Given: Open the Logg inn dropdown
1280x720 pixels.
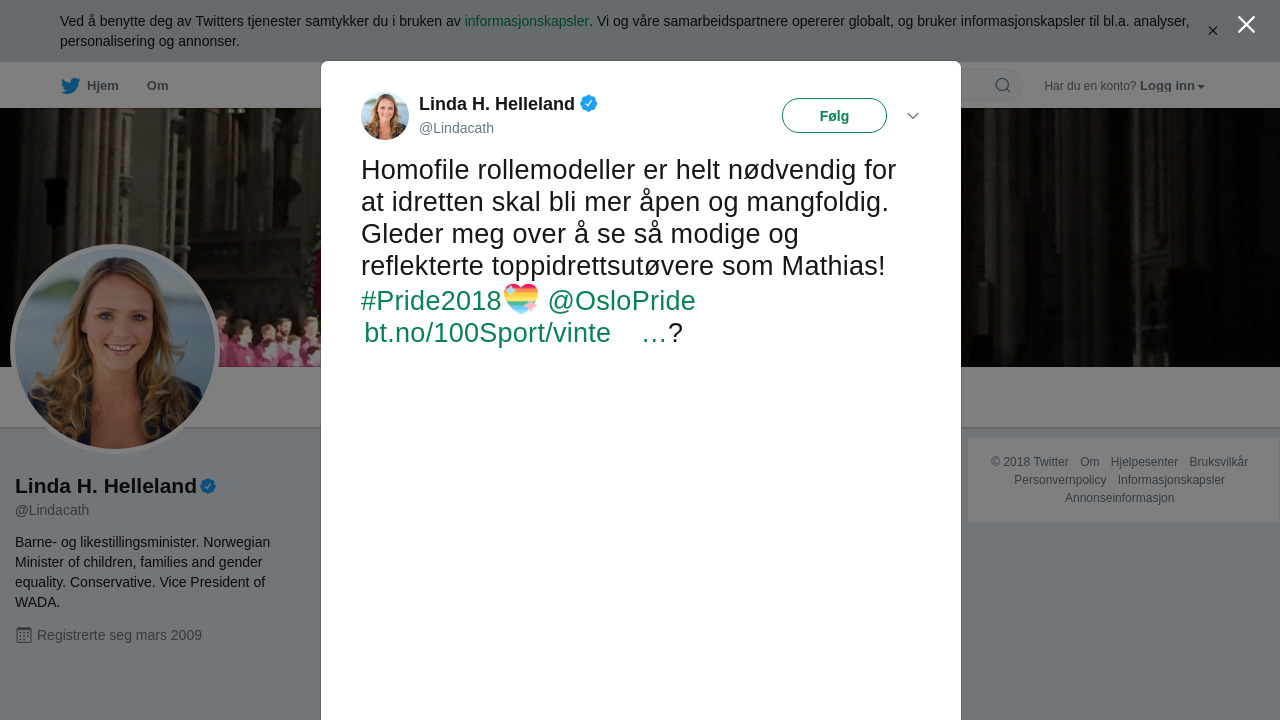Looking at the screenshot, I should coord(1172,86).
